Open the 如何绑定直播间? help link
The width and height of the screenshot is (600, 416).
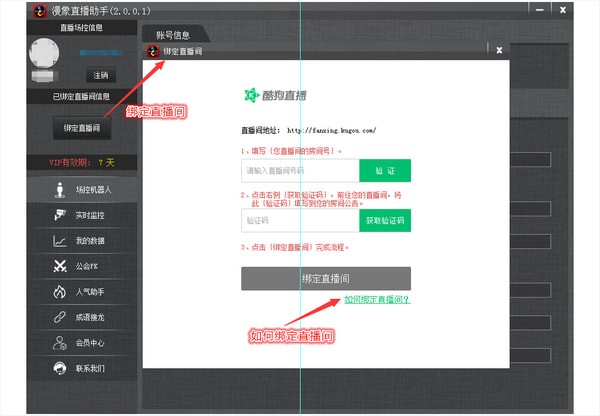pyautogui.click(x=377, y=299)
